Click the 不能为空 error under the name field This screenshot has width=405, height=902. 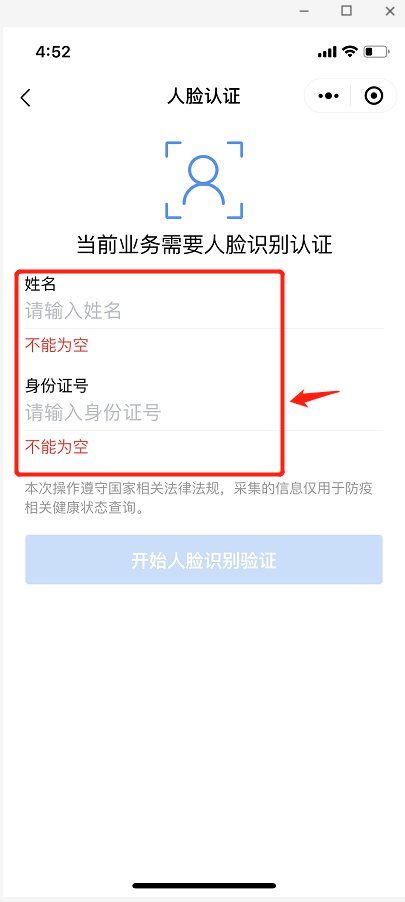[56, 346]
